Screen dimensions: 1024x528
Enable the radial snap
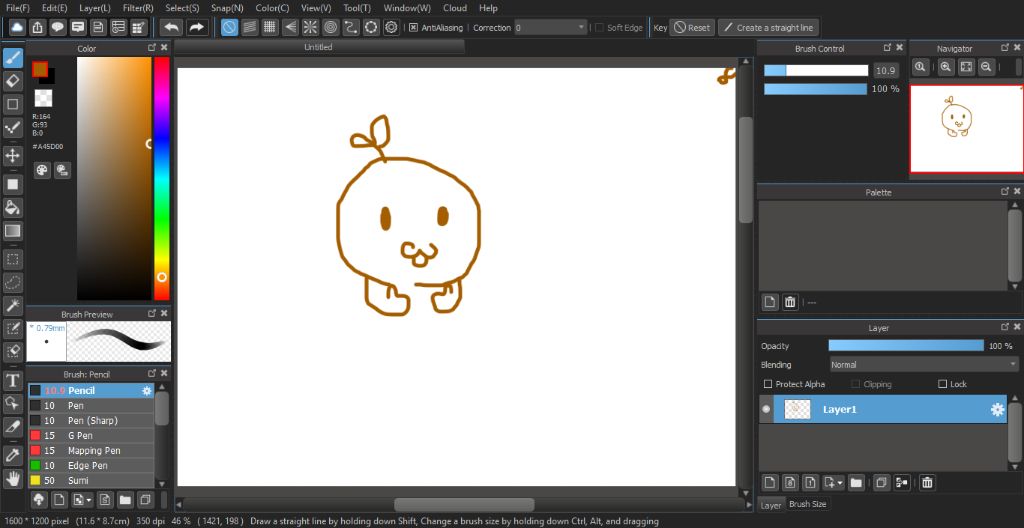pos(310,27)
